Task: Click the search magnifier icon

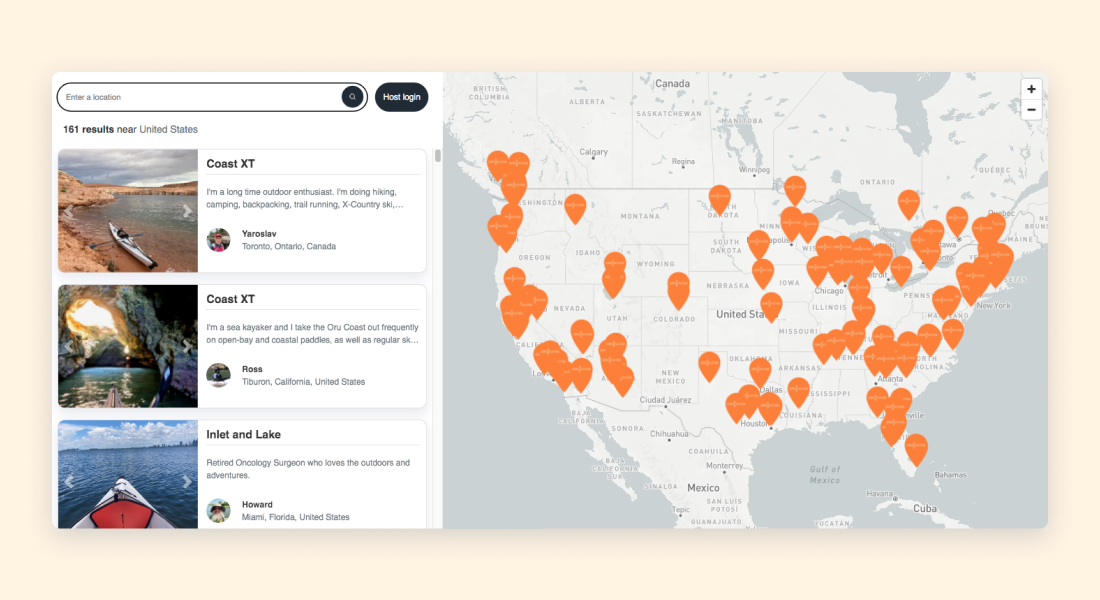Action: click(x=352, y=97)
